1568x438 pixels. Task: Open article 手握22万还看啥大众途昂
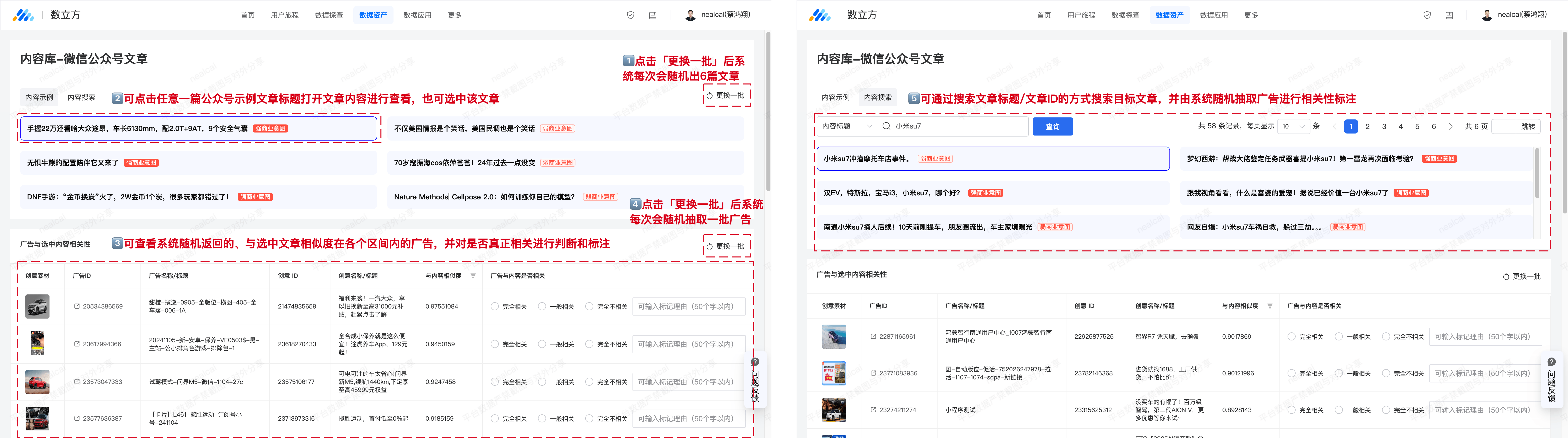137,128
